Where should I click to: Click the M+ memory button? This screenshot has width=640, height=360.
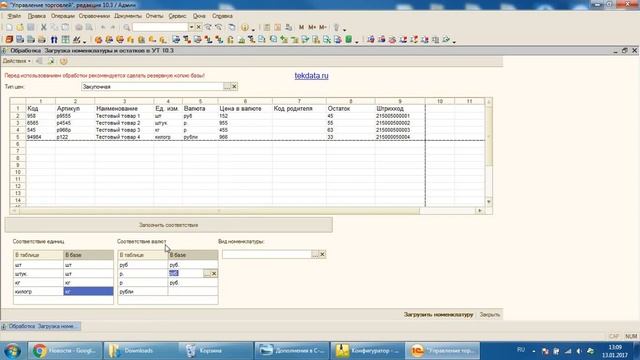[312, 27]
